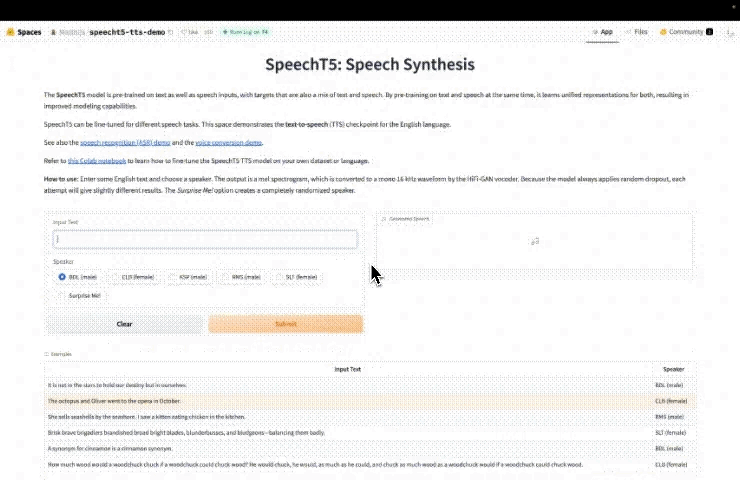Load example 'It is not in the stars'
740x480 pixels.
point(370,385)
